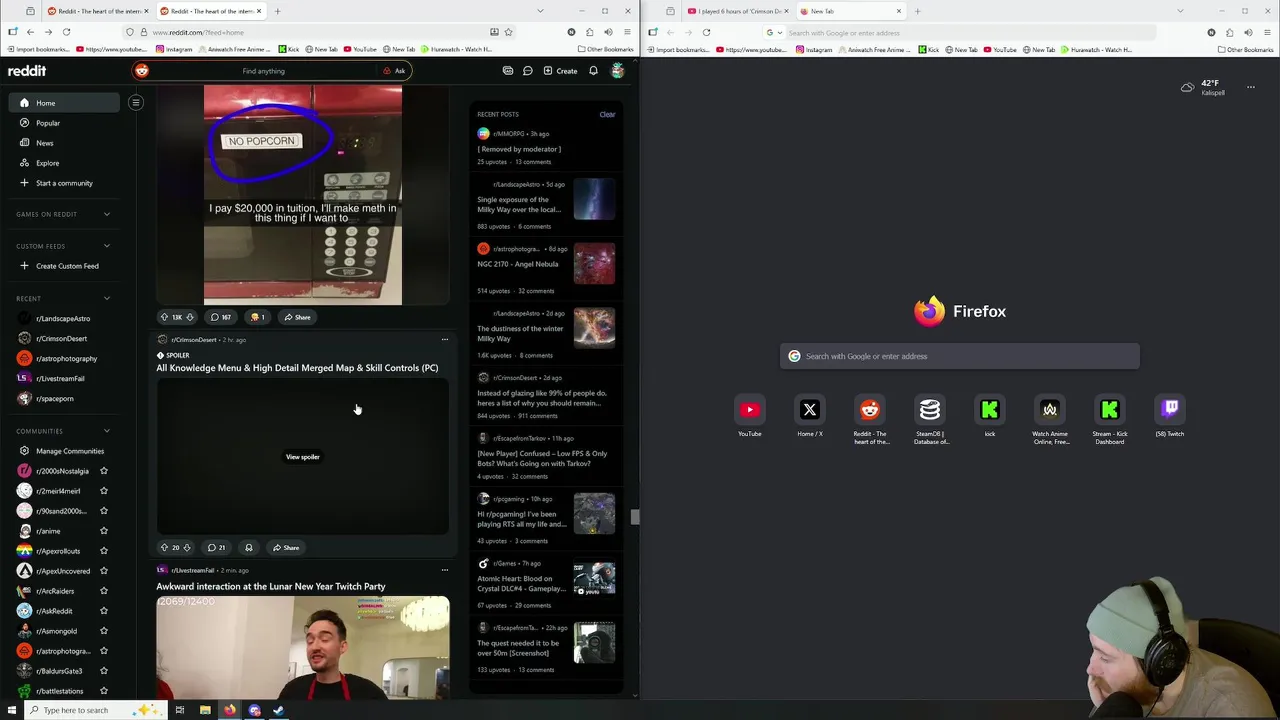Toggle favorite star for r/ArcRaiders
The width and height of the screenshot is (1280, 720).
(x=103, y=591)
